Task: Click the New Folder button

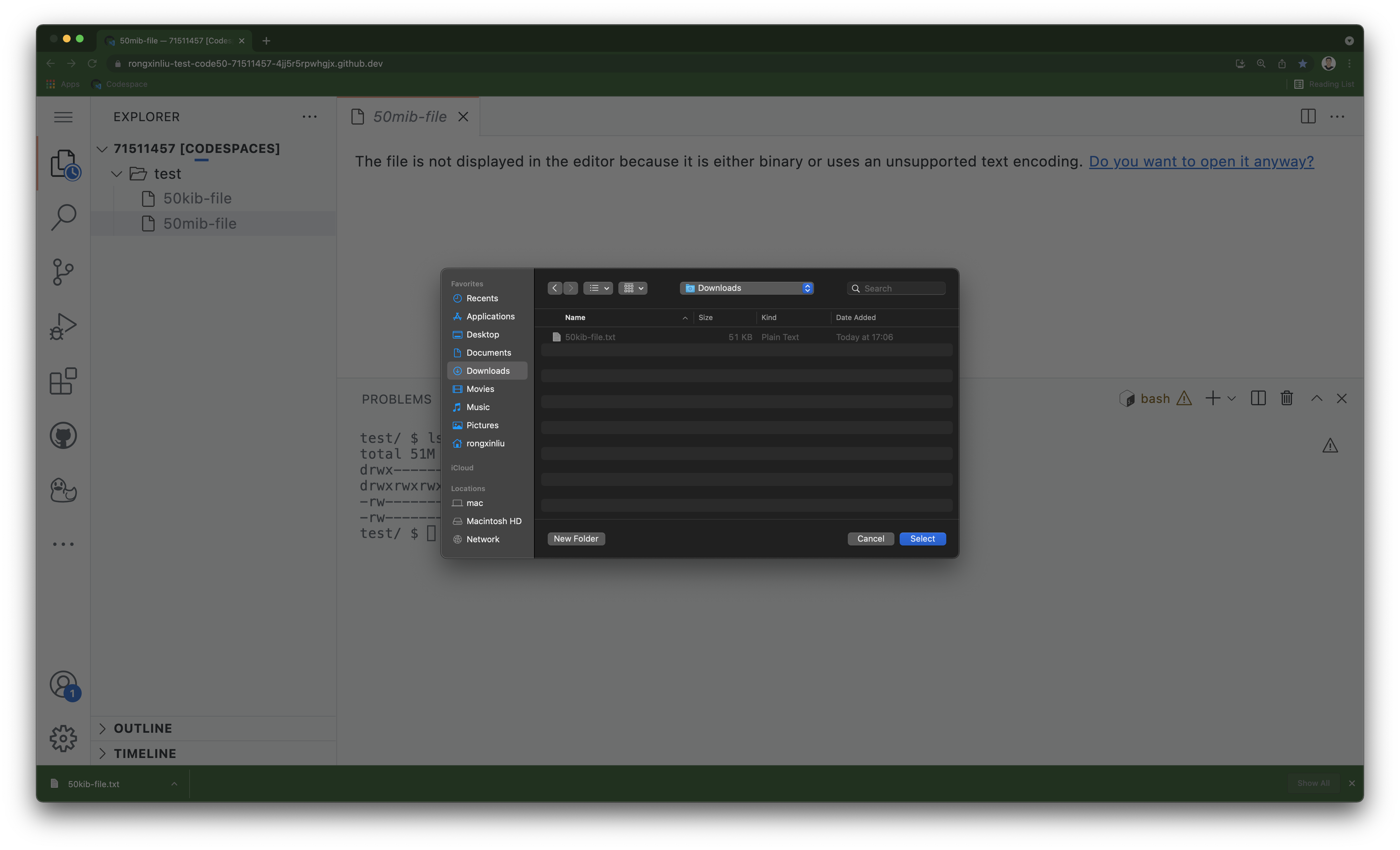Action: [576, 538]
